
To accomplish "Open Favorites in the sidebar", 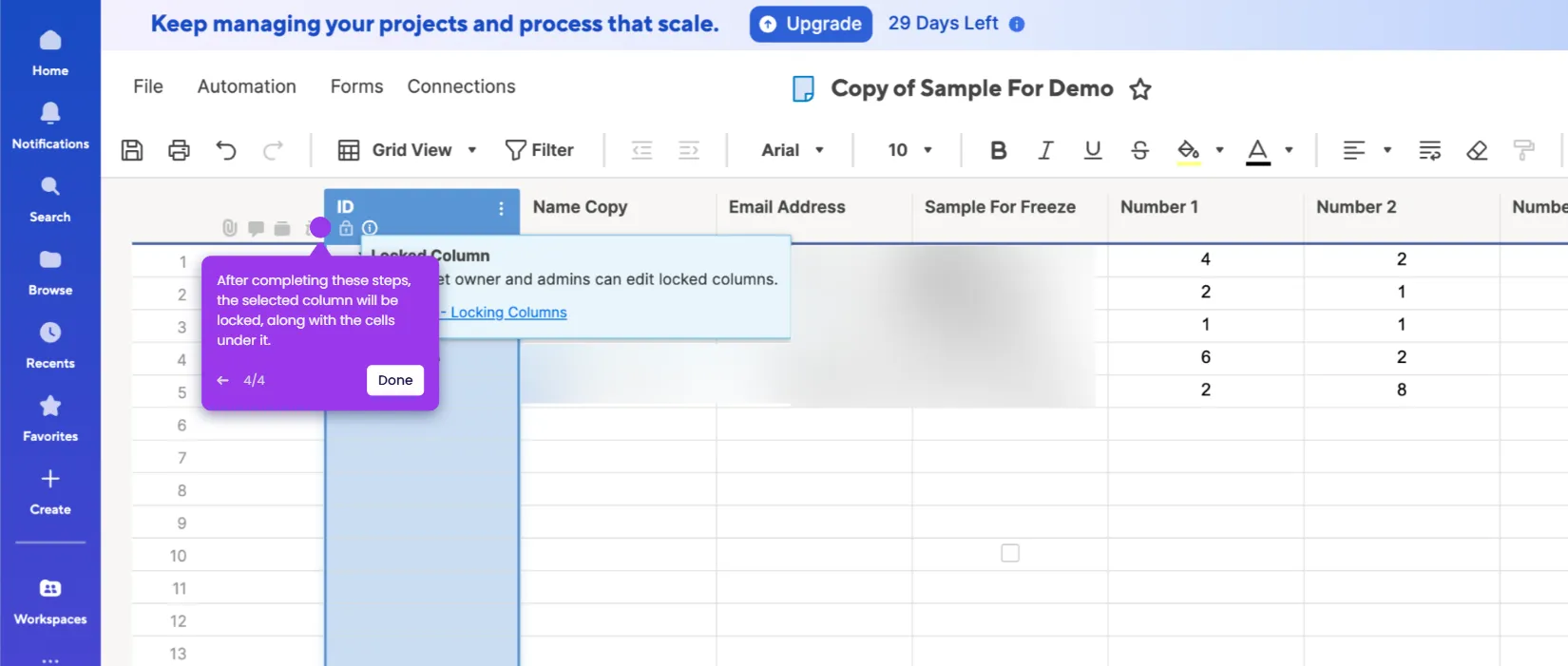I will (50, 418).
